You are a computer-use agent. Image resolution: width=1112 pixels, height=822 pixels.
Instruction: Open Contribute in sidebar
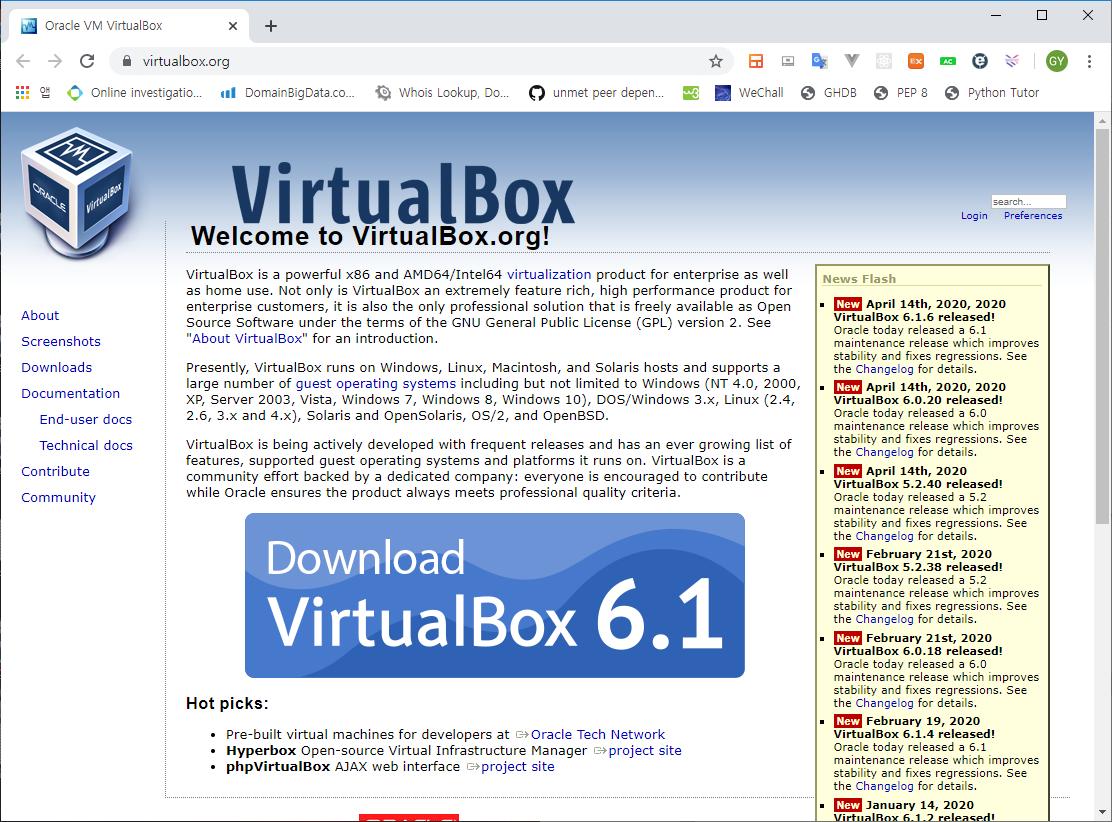point(55,472)
